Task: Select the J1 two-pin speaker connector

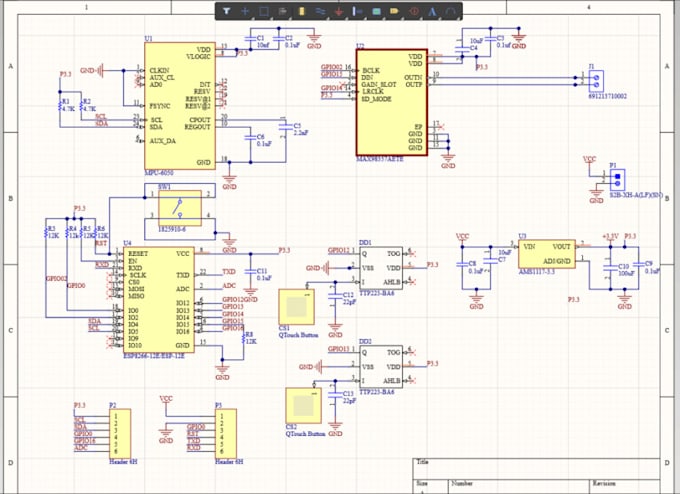Action: [596, 81]
